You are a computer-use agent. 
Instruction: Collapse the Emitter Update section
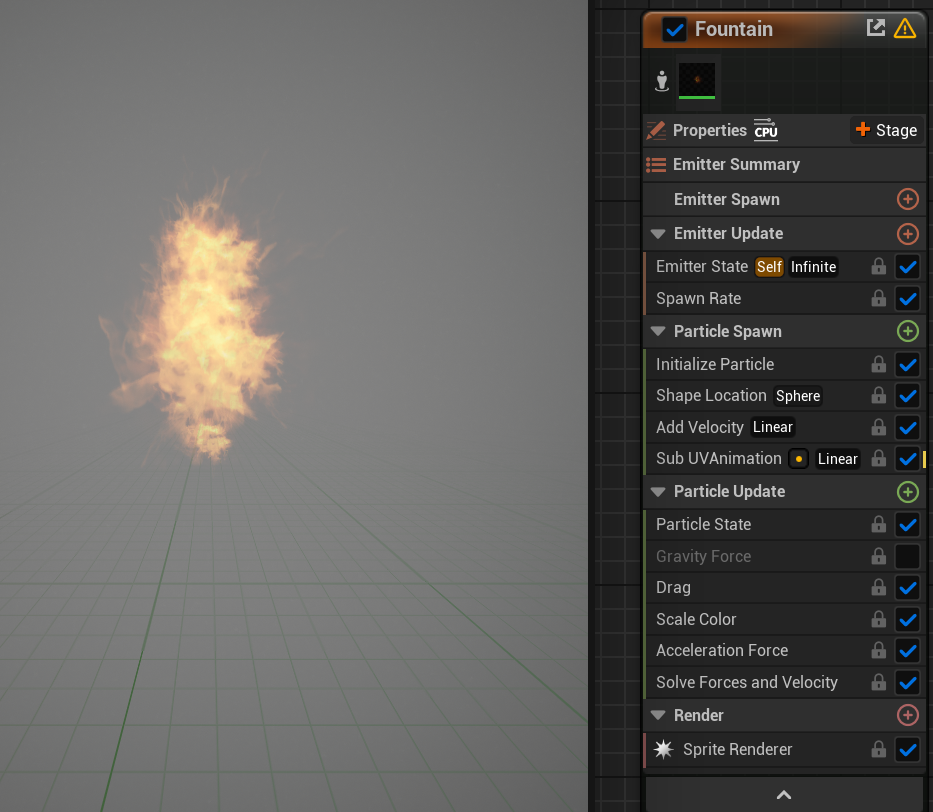[x=658, y=233]
